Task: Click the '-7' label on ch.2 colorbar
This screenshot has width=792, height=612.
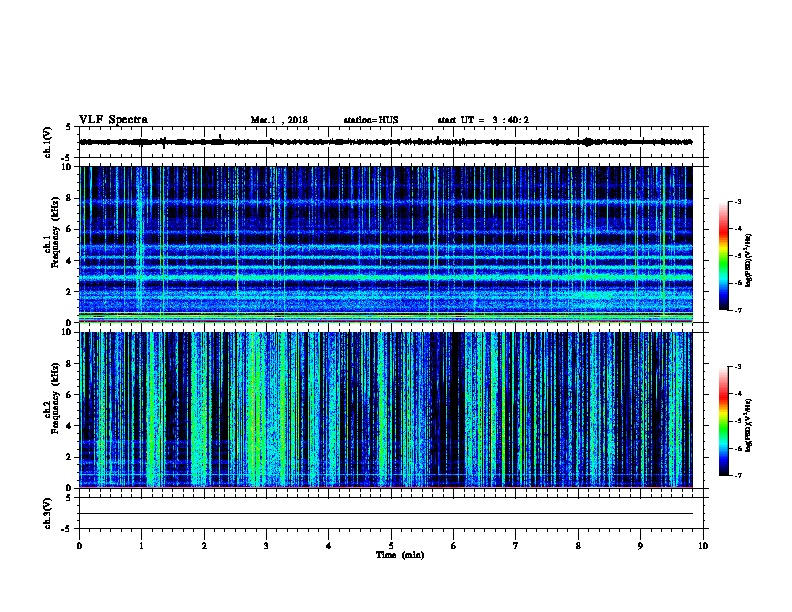Action: click(737, 475)
